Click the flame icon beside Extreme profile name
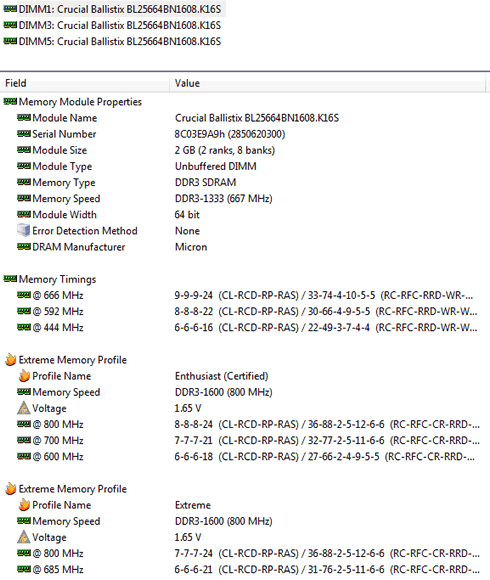Image resolution: width=490 pixels, height=580 pixels. pos(24,505)
